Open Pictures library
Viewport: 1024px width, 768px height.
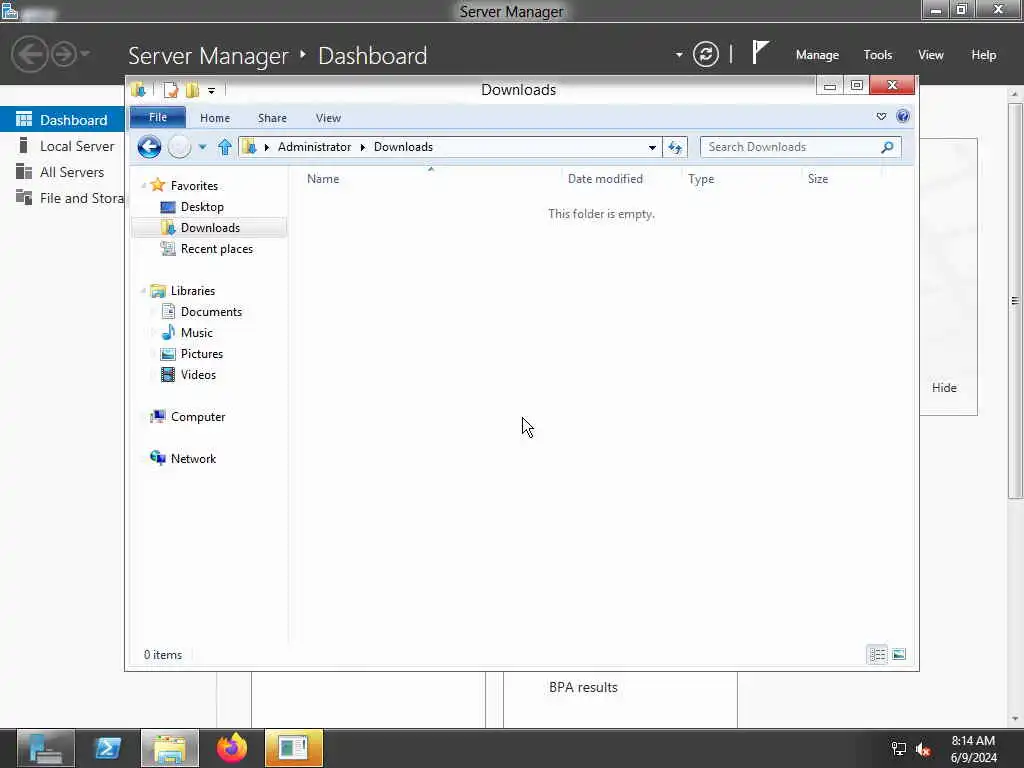click(202, 353)
